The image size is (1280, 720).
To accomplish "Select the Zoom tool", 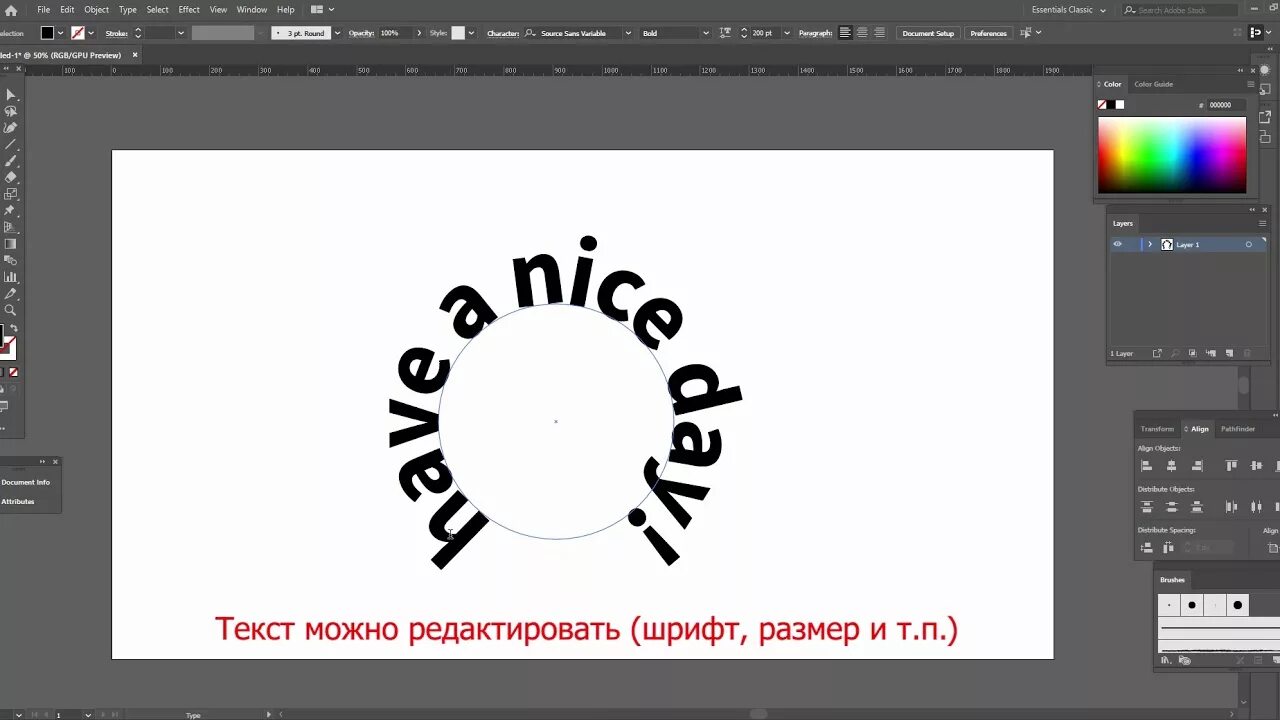I will 10,310.
